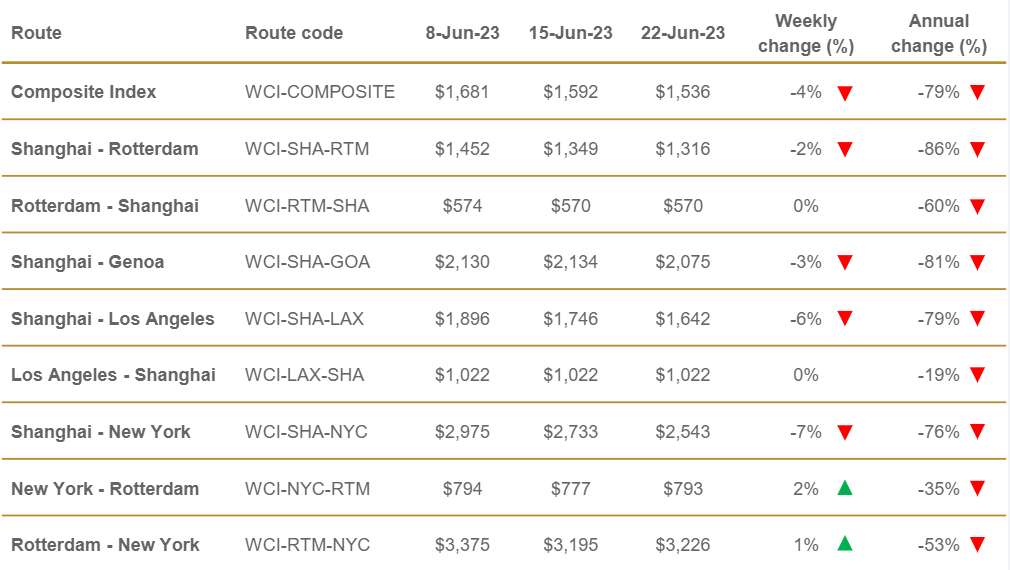Click the 22-Jun-23 column header
This screenshot has height=570, width=1010.
click(x=683, y=33)
